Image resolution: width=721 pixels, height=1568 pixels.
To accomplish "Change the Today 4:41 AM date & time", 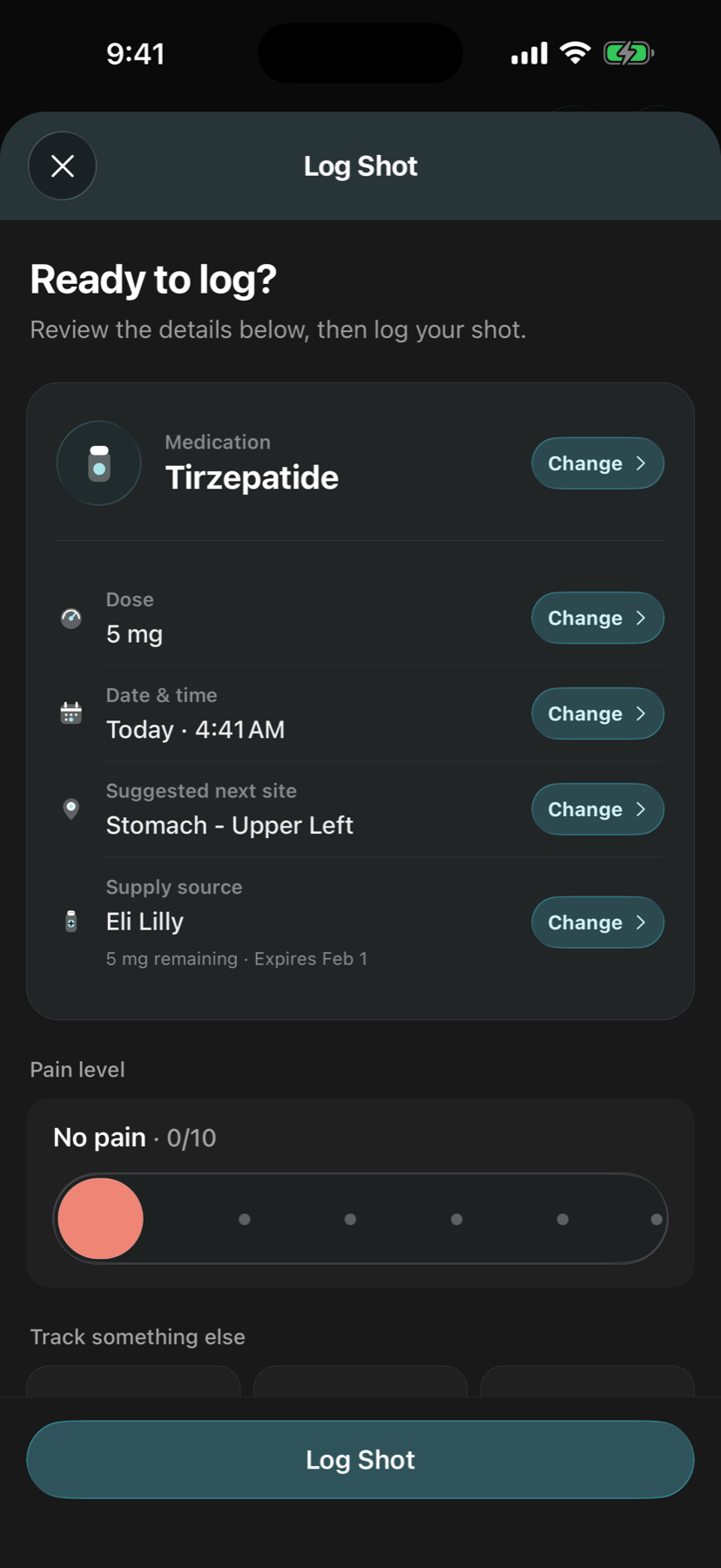I will pos(597,713).
